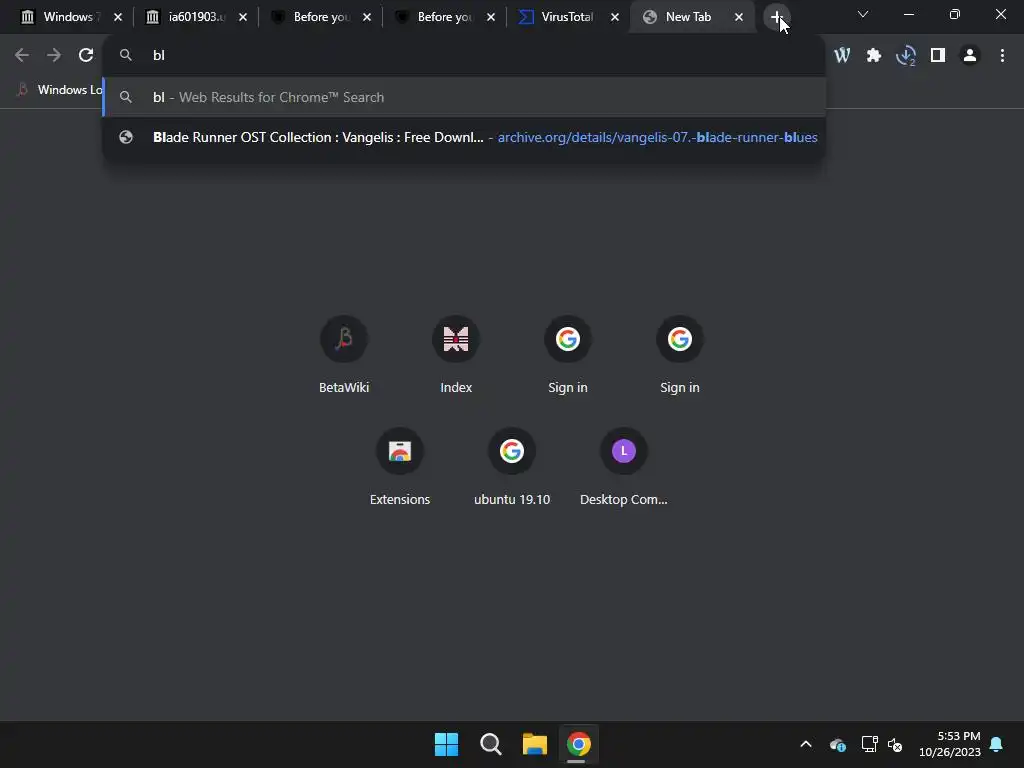Click the network tray icon

pyautogui.click(x=869, y=744)
